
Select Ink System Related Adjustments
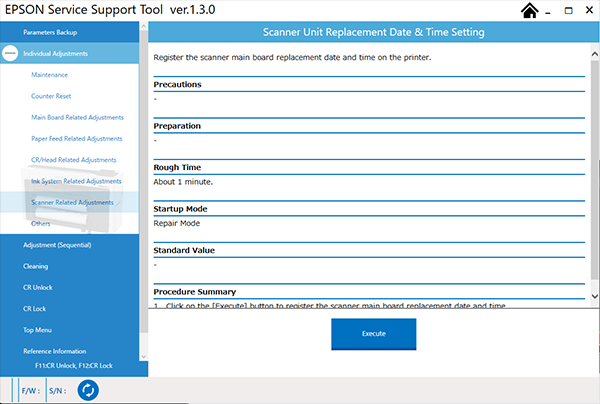(76, 181)
